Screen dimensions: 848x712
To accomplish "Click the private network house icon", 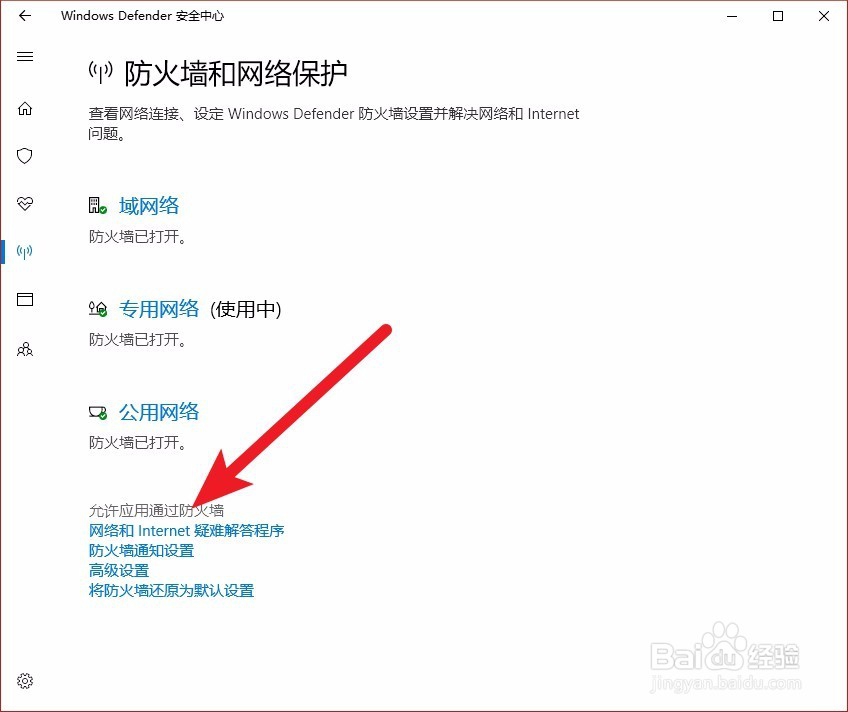I will 98,309.
